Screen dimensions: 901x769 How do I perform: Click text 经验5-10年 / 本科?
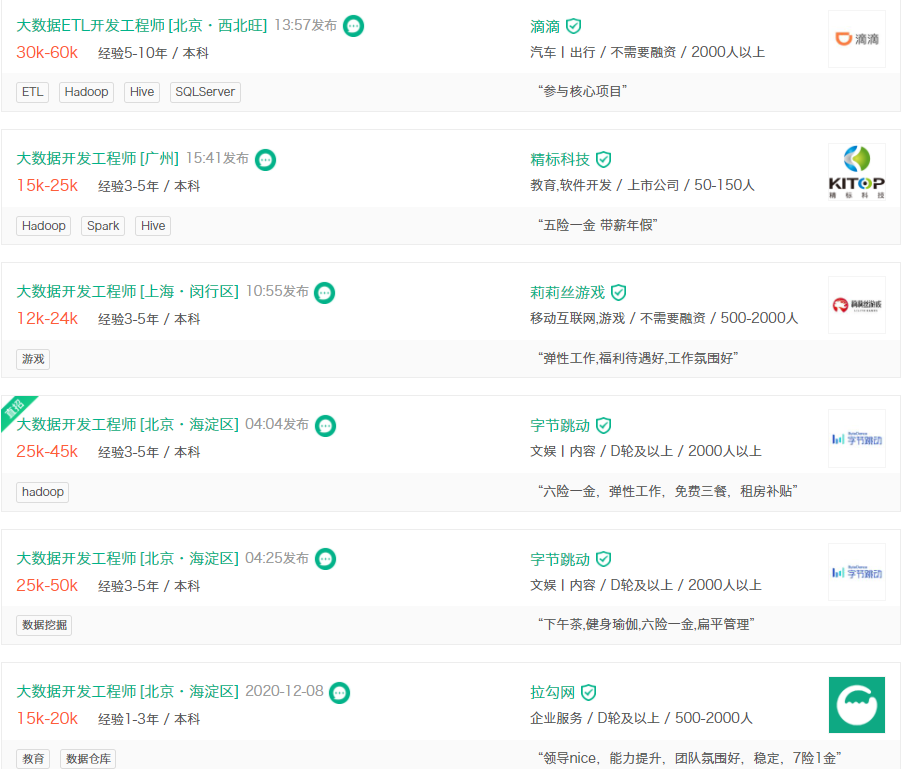click(x=153, y=53)
